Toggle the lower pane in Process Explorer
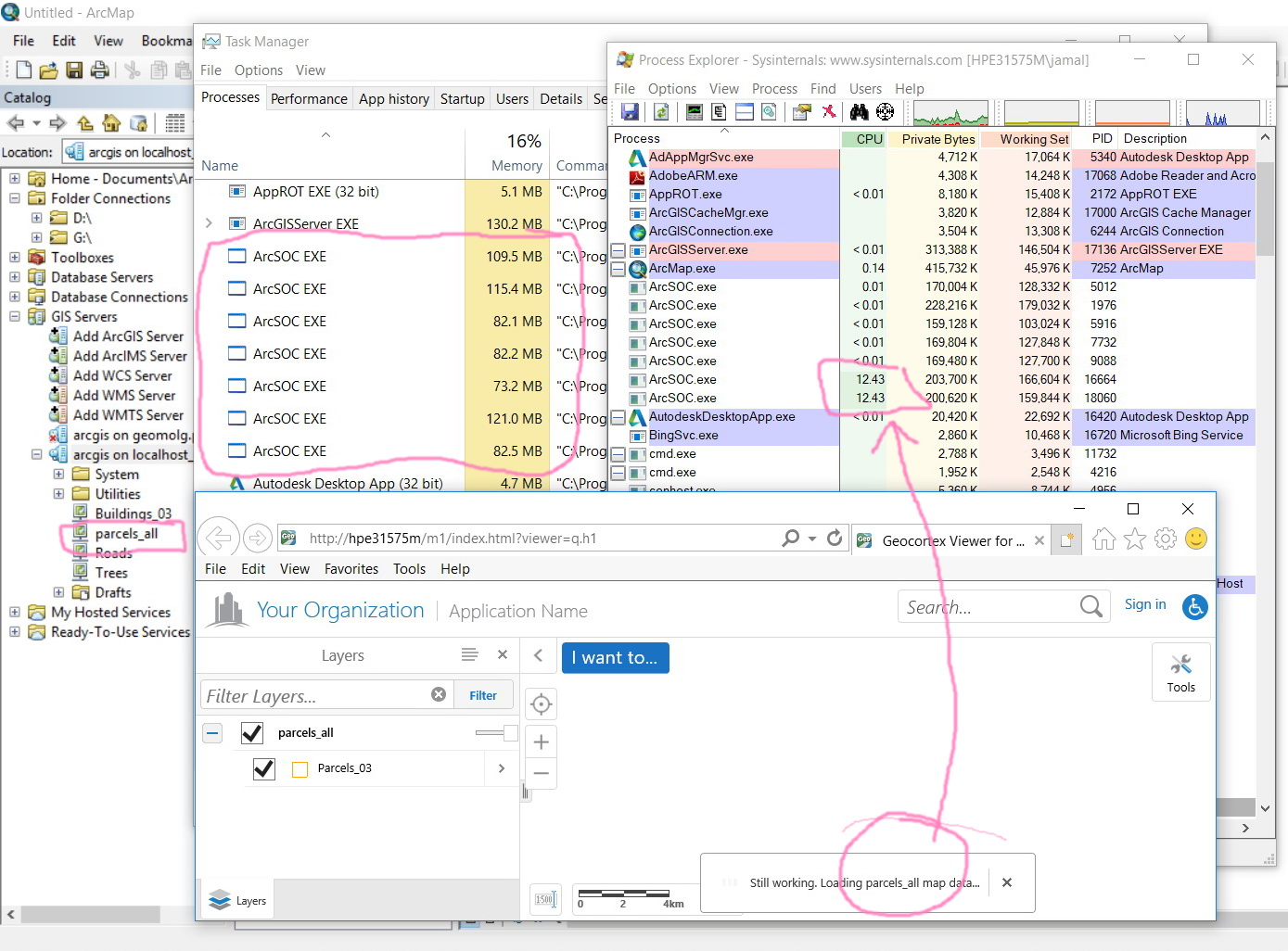Image resolution: width=1288 pixels, height=951 pixels. pos(744,112)
